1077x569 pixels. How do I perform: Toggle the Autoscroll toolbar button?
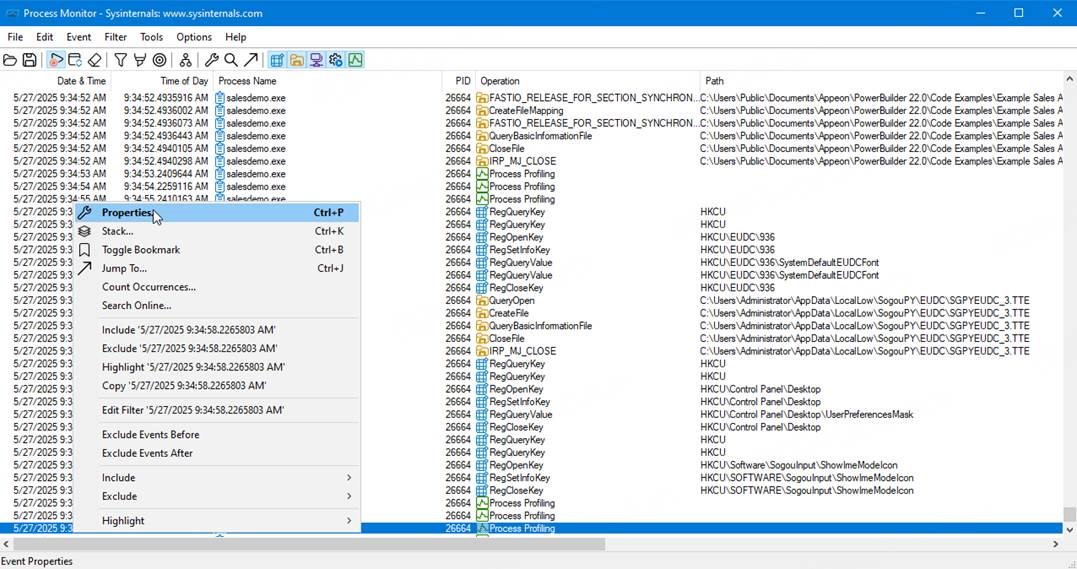75,60
